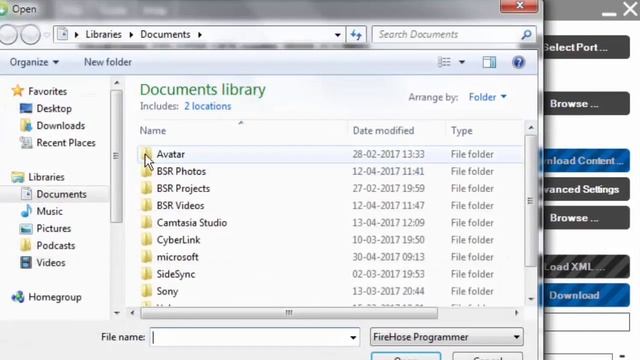Viewport: 640px width, 360px height.
Task: Click the Libraries segment in address bar
Action: point(103,35)
